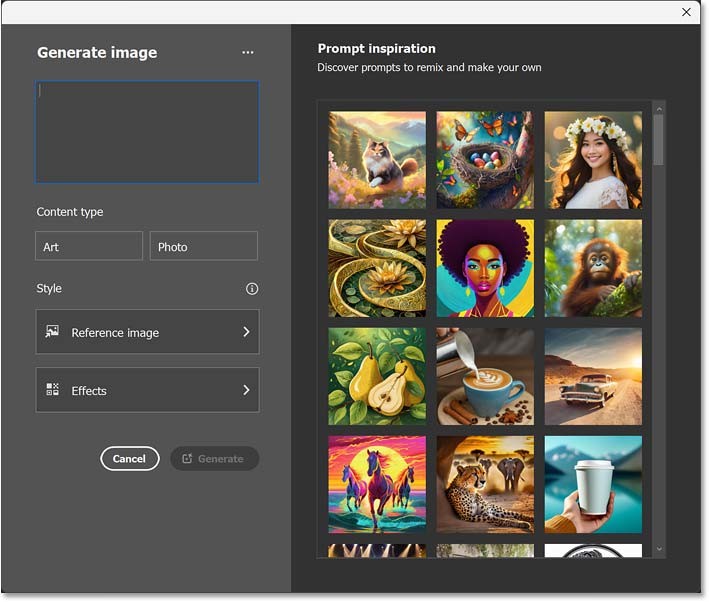Choose the fluffy cat in meadow thumbnail

coord(377,159)
